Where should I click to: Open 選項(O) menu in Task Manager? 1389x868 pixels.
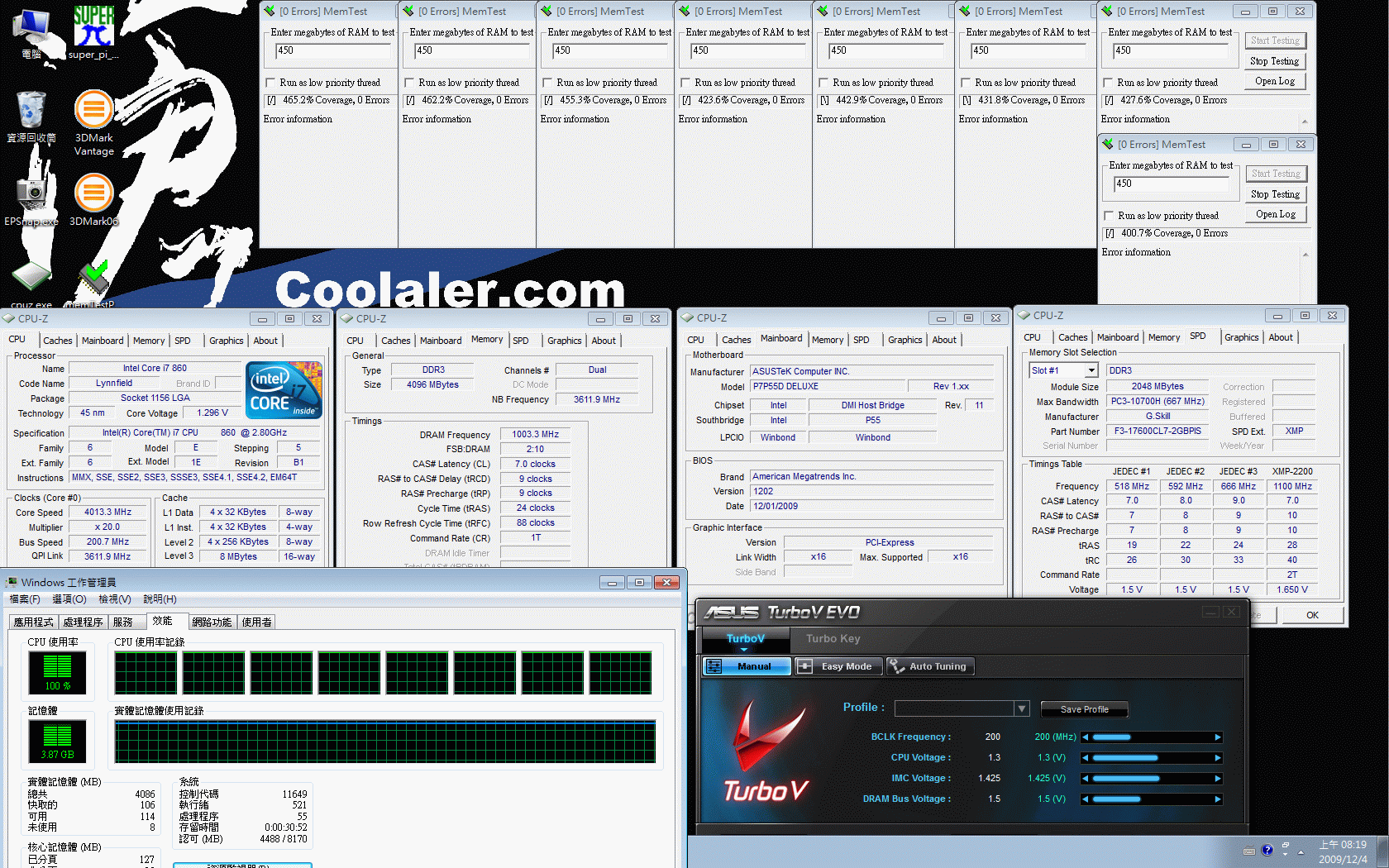tap(69, 599)
